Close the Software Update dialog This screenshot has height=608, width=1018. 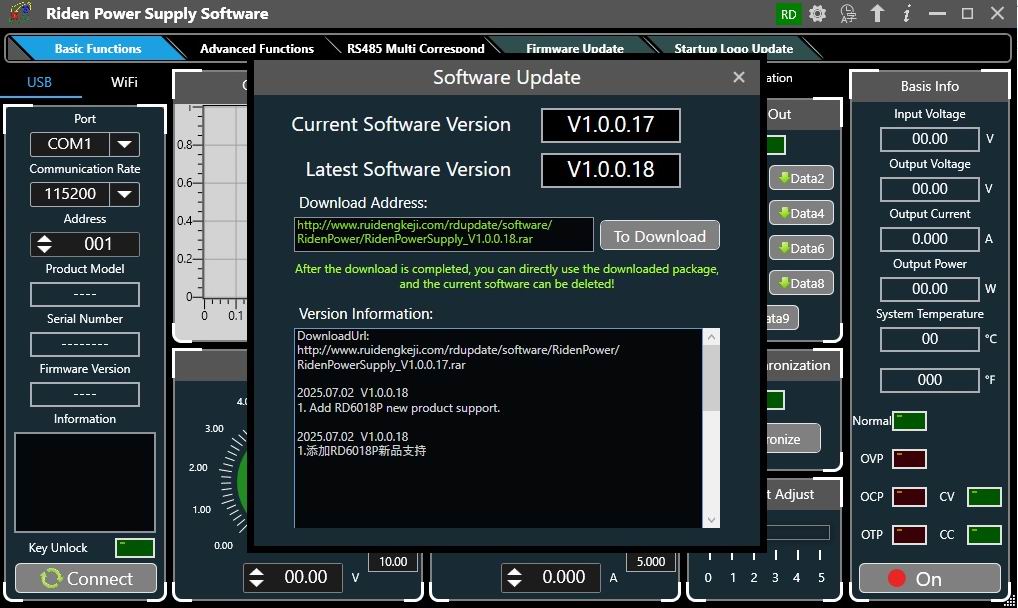pyautogui.click(x=738, y=77)
